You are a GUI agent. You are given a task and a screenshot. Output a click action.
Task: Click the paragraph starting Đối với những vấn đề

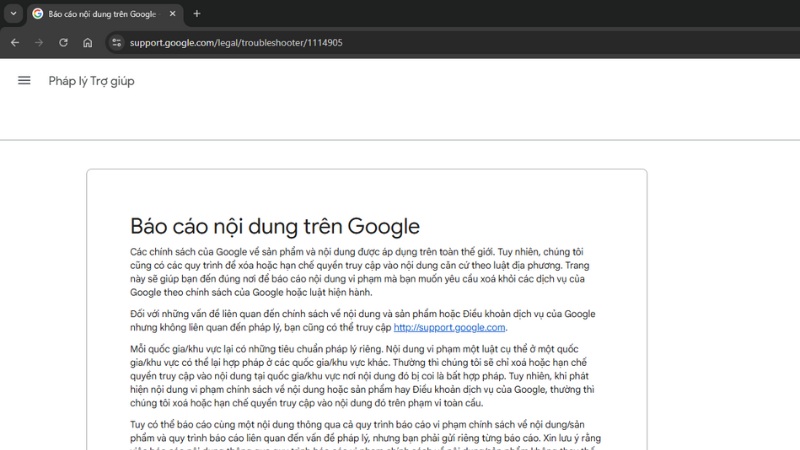[x=362, y=320]
